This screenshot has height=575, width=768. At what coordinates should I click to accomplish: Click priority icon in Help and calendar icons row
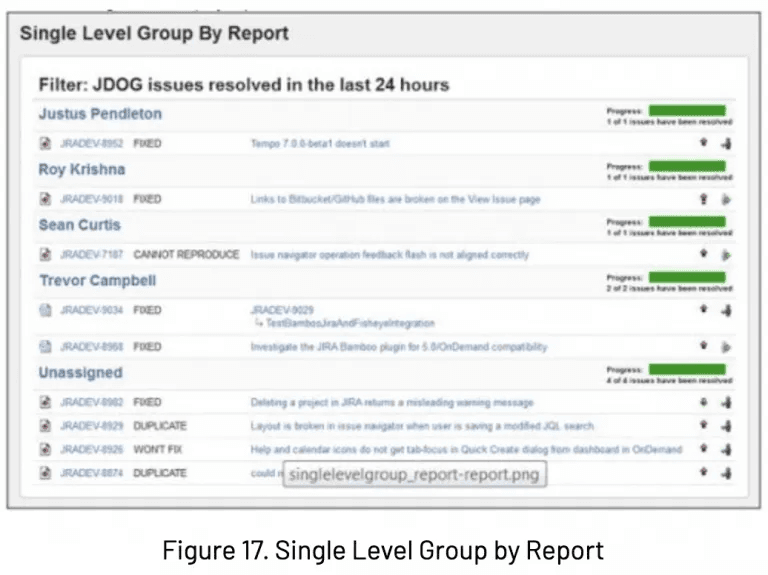(703, 448)
